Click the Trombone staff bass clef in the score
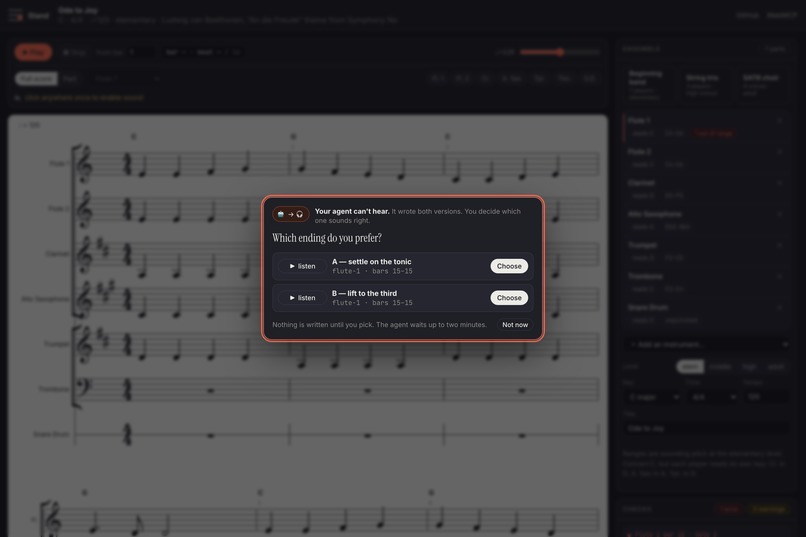Viewport: 806px width, 537px height. point(83,387)
